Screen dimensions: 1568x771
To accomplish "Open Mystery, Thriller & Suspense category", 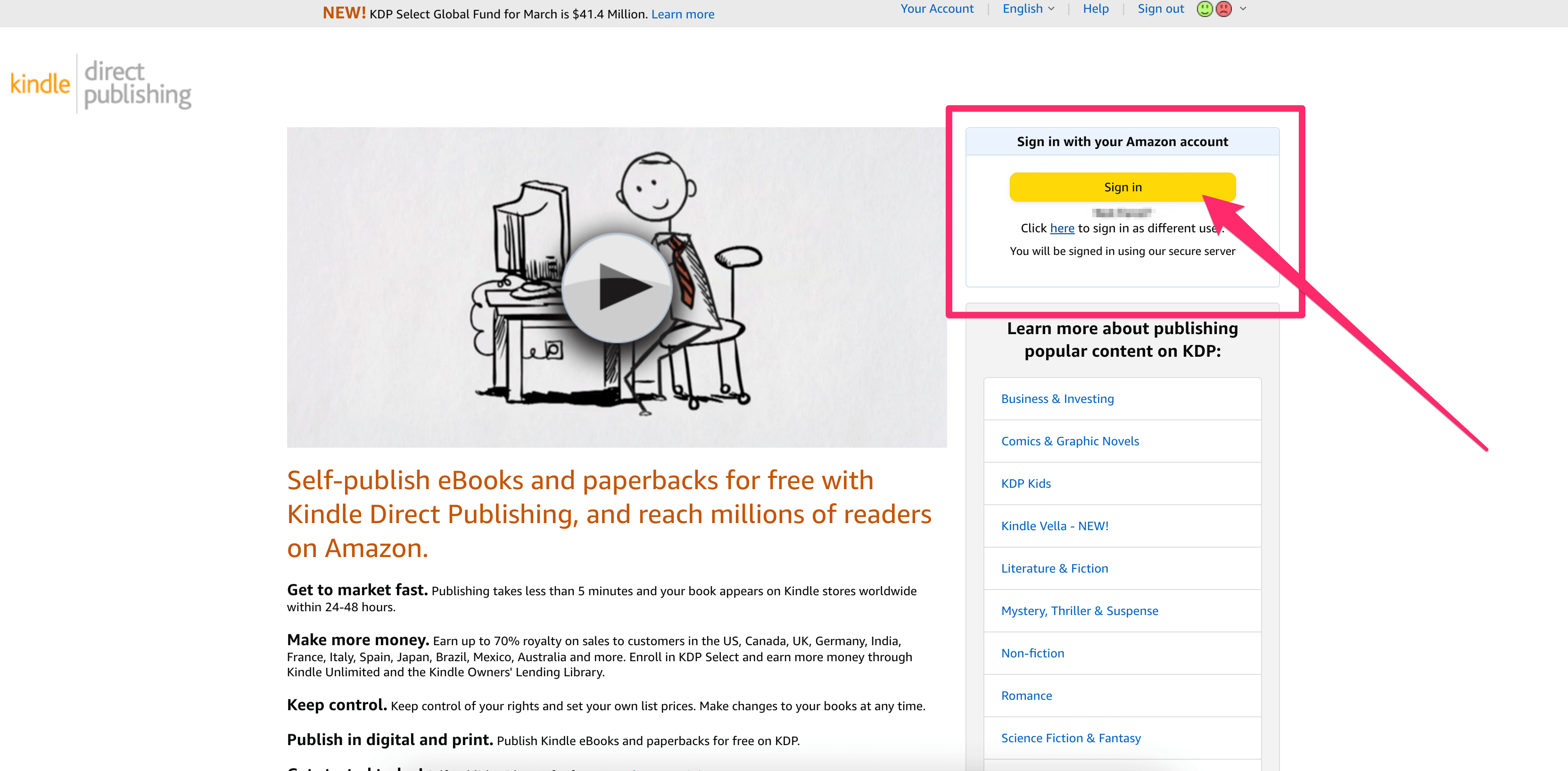I will (1079, 610).
